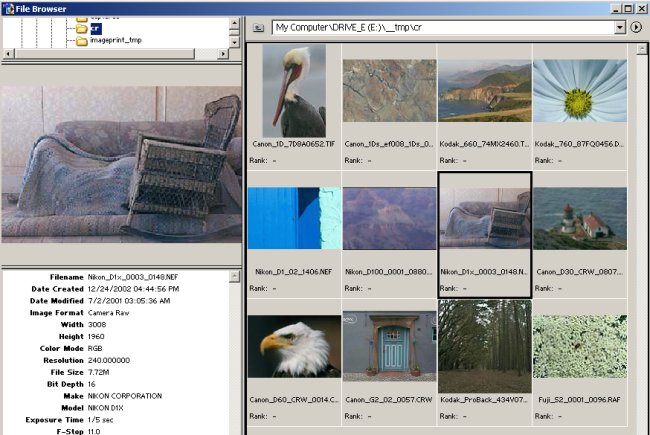Click folder tree scroll right arrow

click(x=223, y=53)
